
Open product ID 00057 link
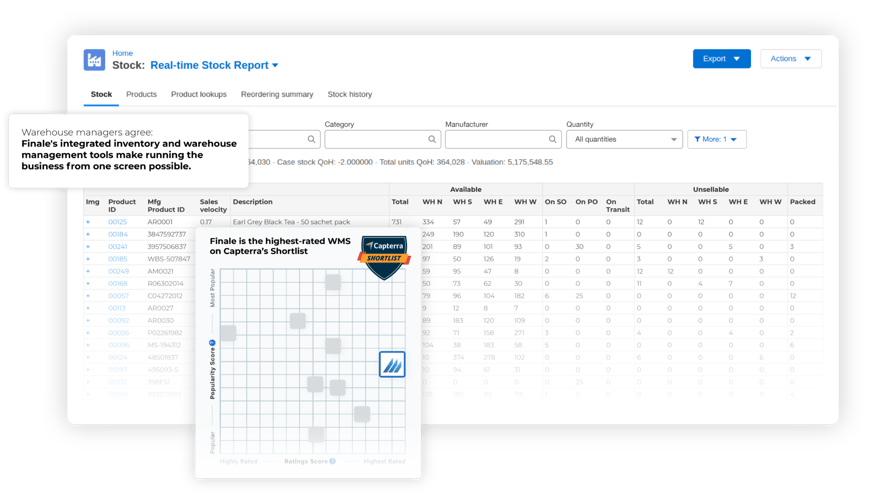pos(118,296)
